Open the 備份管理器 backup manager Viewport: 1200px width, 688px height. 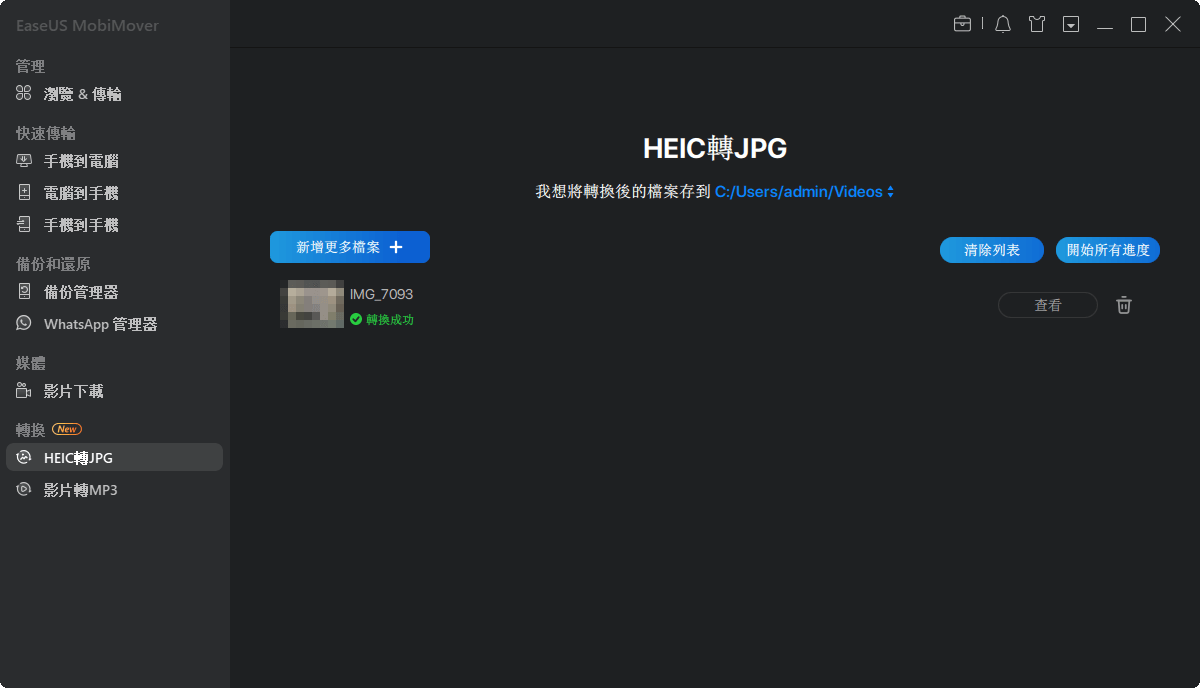click(x=80, y=291)
